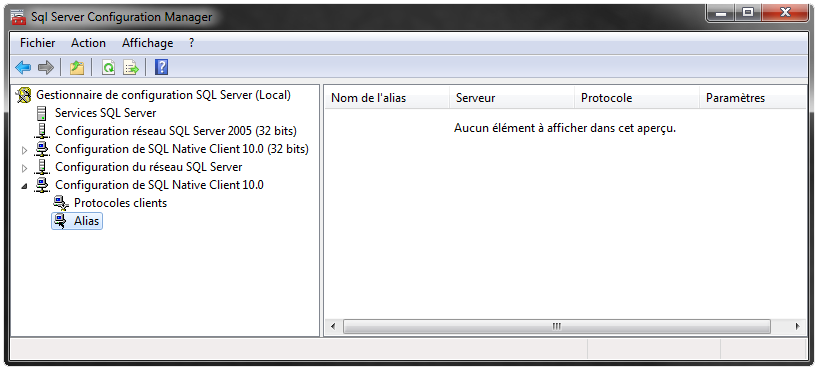Sort by Paramètres column header
The width and height of the screenshot is (819, 372).
pyautogui.click(x=753, y=98)
